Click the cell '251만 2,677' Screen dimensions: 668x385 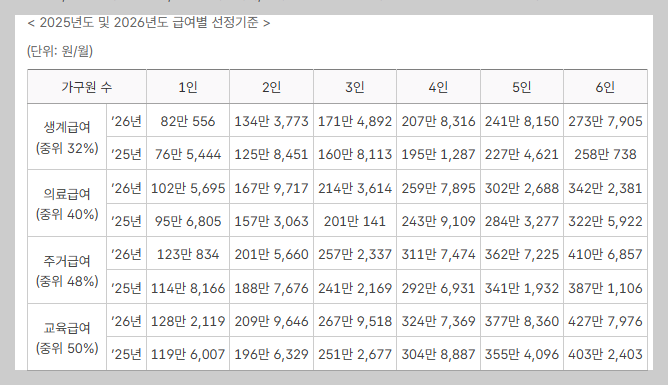[x=355, y=354]
